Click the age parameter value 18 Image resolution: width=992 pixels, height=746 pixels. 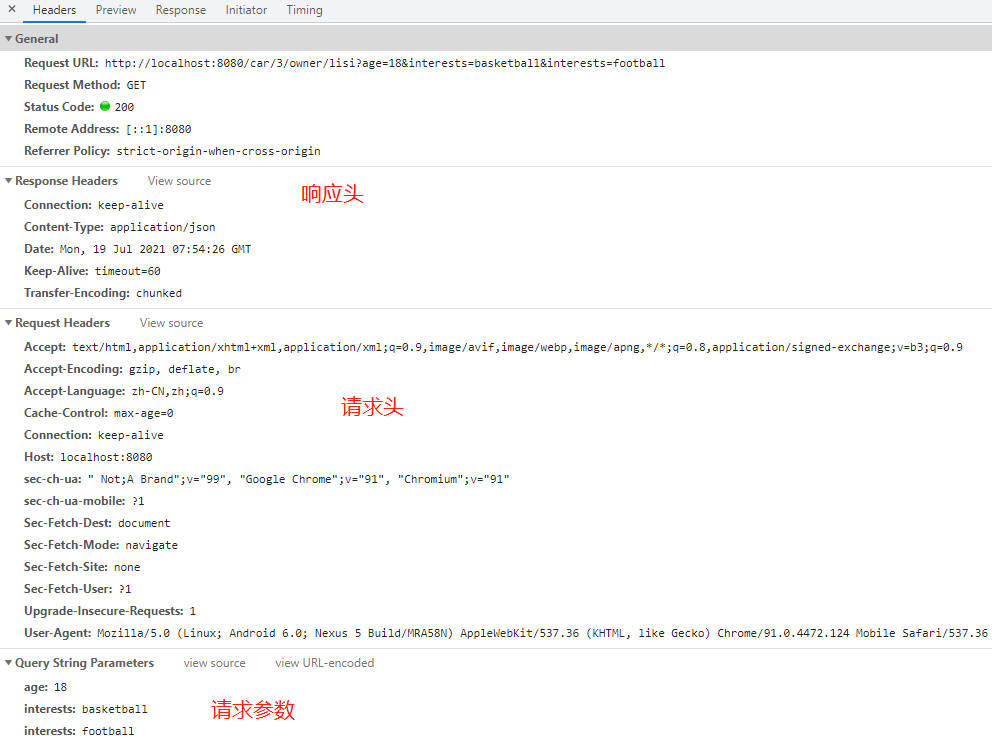tap(61, 687)
